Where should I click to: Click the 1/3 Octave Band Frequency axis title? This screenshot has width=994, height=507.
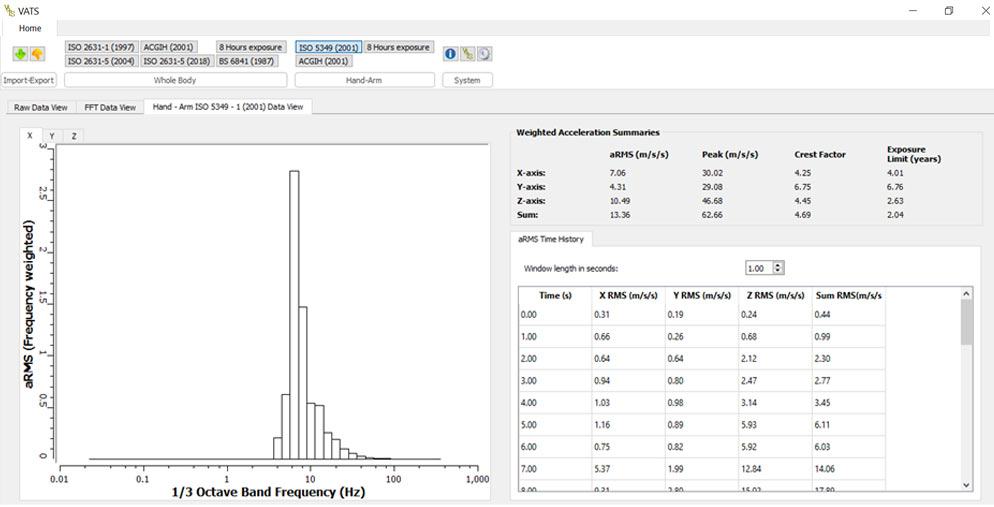pos(268,492)
